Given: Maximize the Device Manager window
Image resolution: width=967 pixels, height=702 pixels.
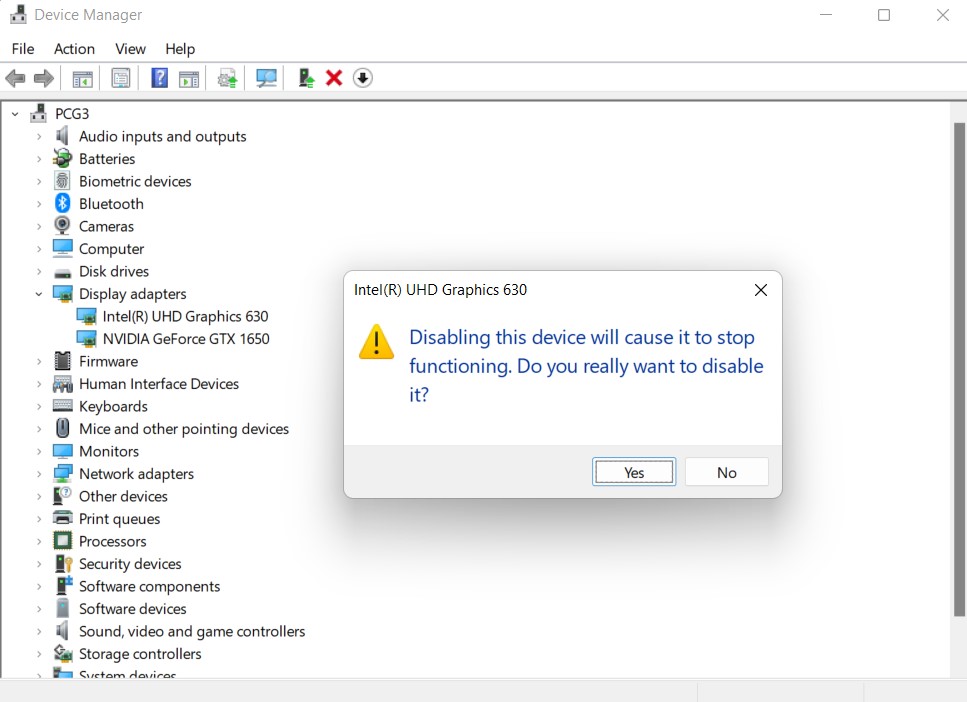Looking at the screenshot, I should click(x=884, y=15).
